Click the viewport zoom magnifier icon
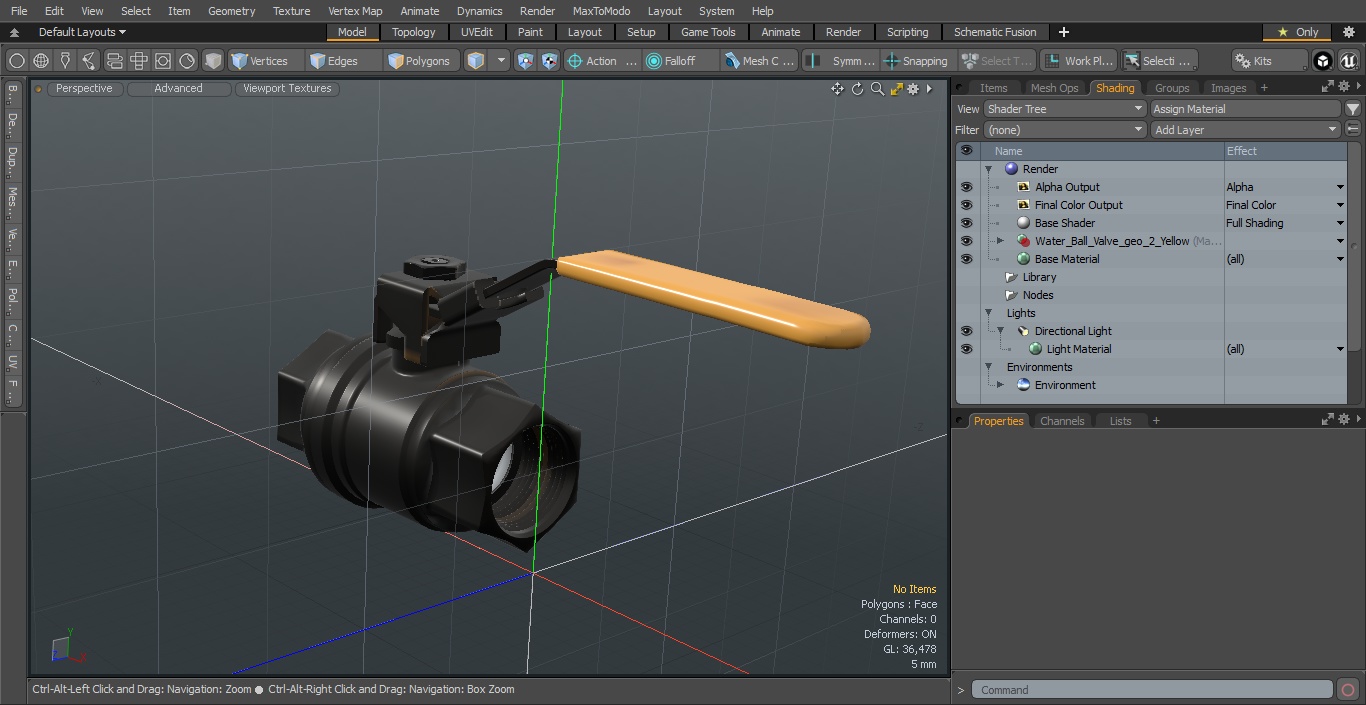This screenshot has height=705, width=1366. tap(877, 89)
